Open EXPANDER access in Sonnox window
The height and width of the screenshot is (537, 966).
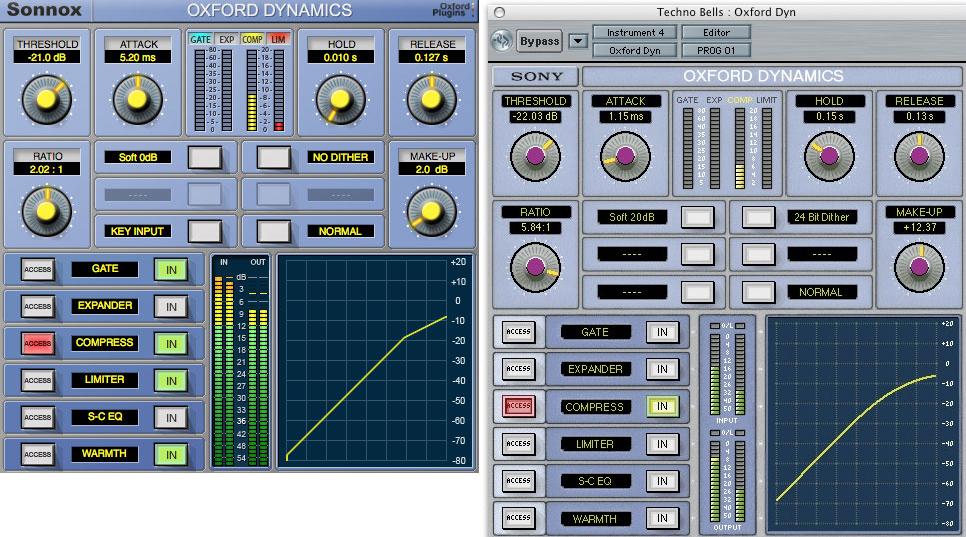[38, 307]
